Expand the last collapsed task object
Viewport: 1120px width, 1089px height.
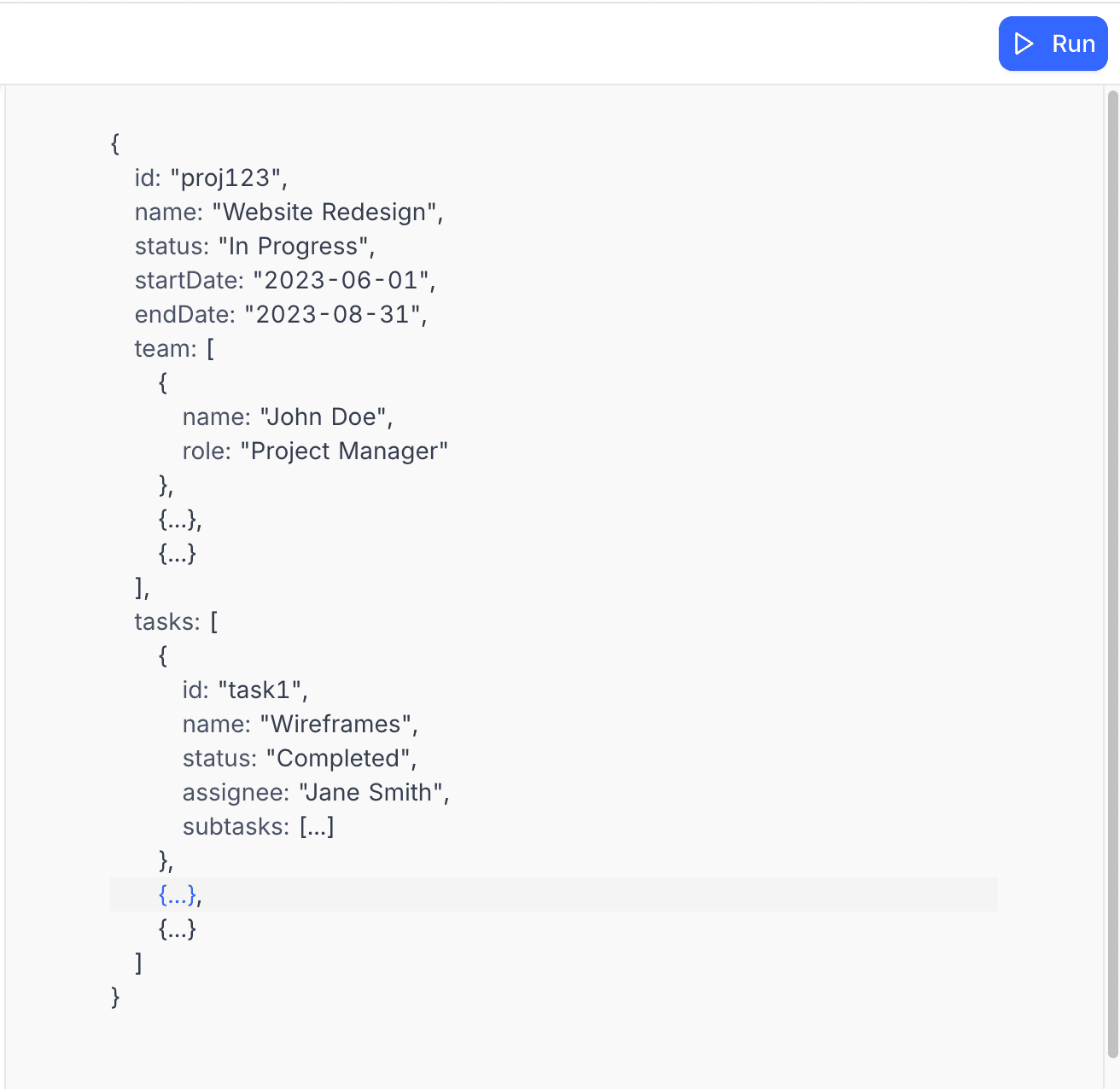coord(177,929)
